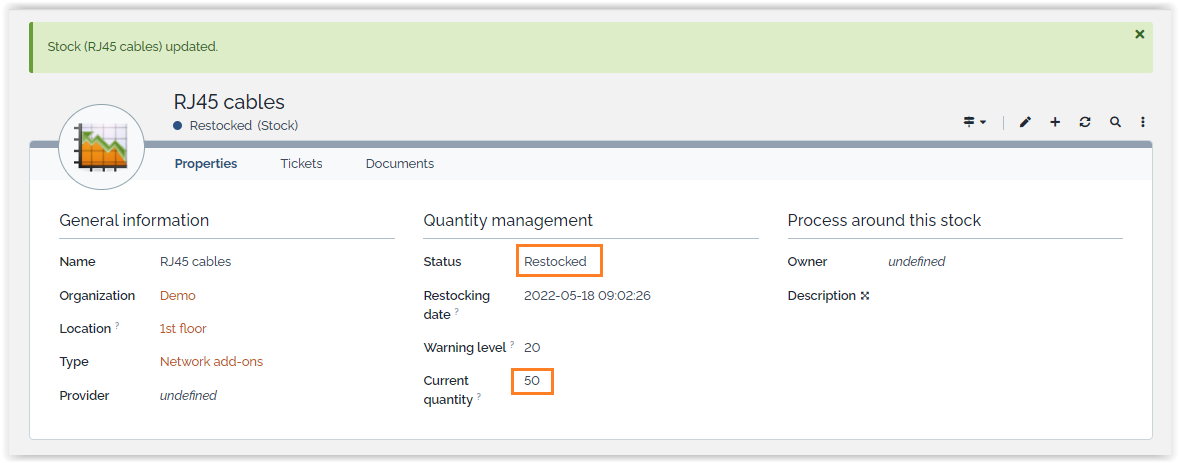
Task: Show Current quantity help tooltip
Action: coord(478,397)
